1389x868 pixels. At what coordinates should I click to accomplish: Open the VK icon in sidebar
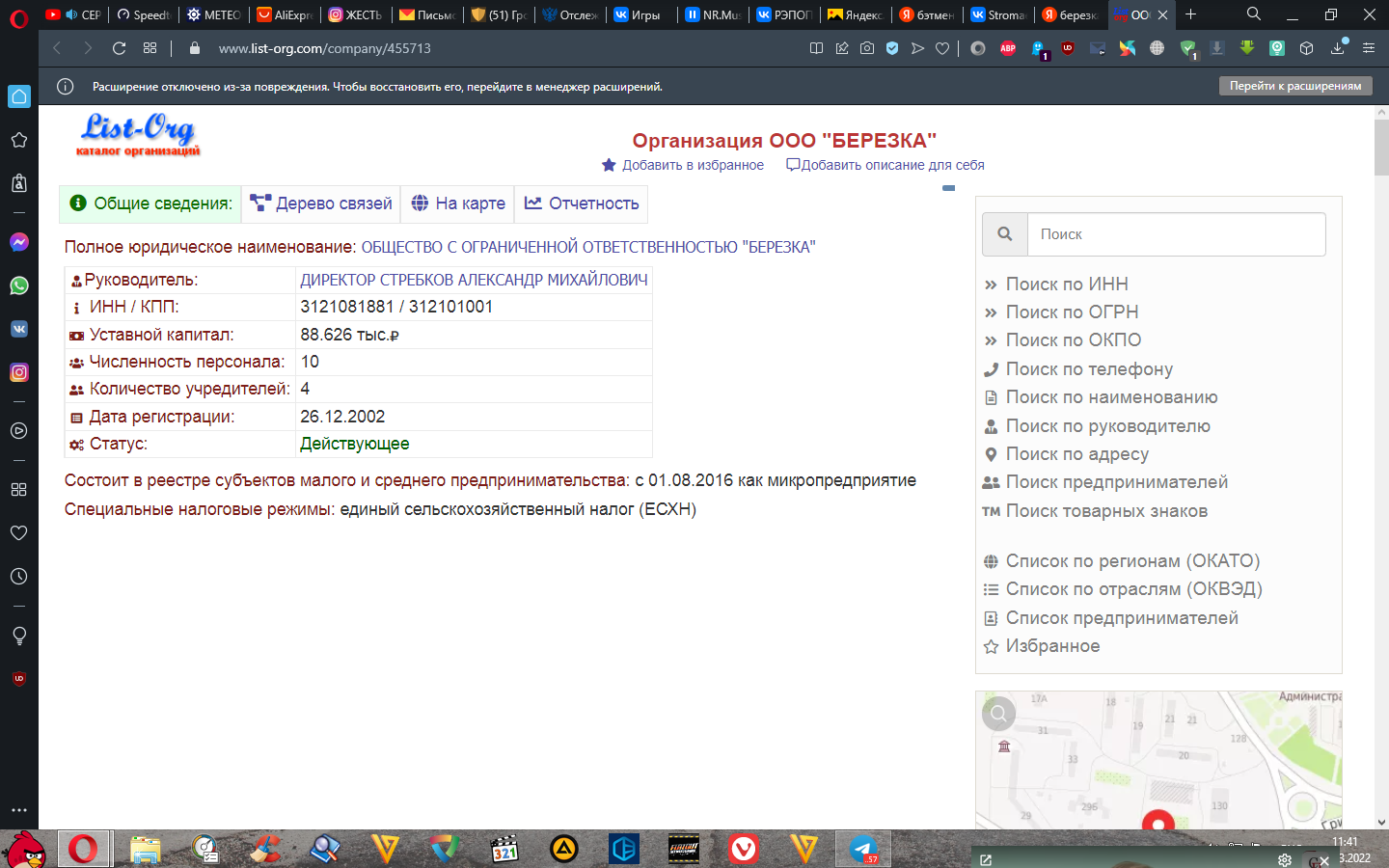coord(18,329)
